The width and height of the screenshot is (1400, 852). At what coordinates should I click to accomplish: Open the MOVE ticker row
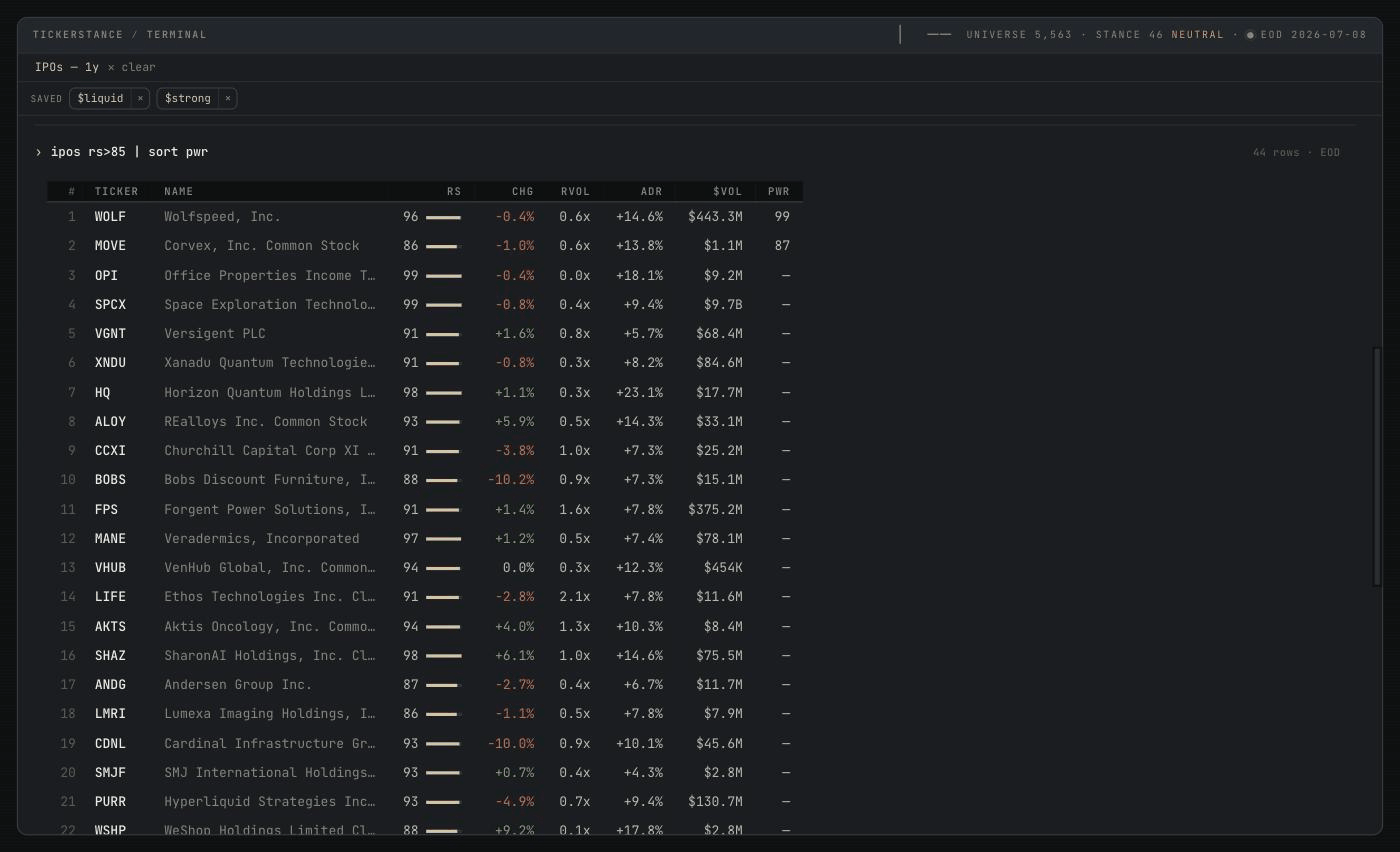coord(425,246)
